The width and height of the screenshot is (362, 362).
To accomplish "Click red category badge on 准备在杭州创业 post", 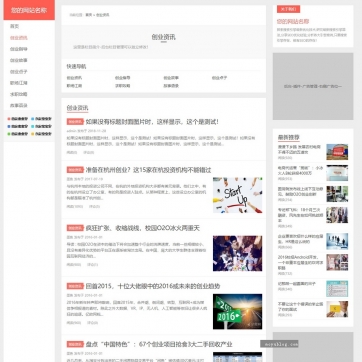I will pos(75,170).
